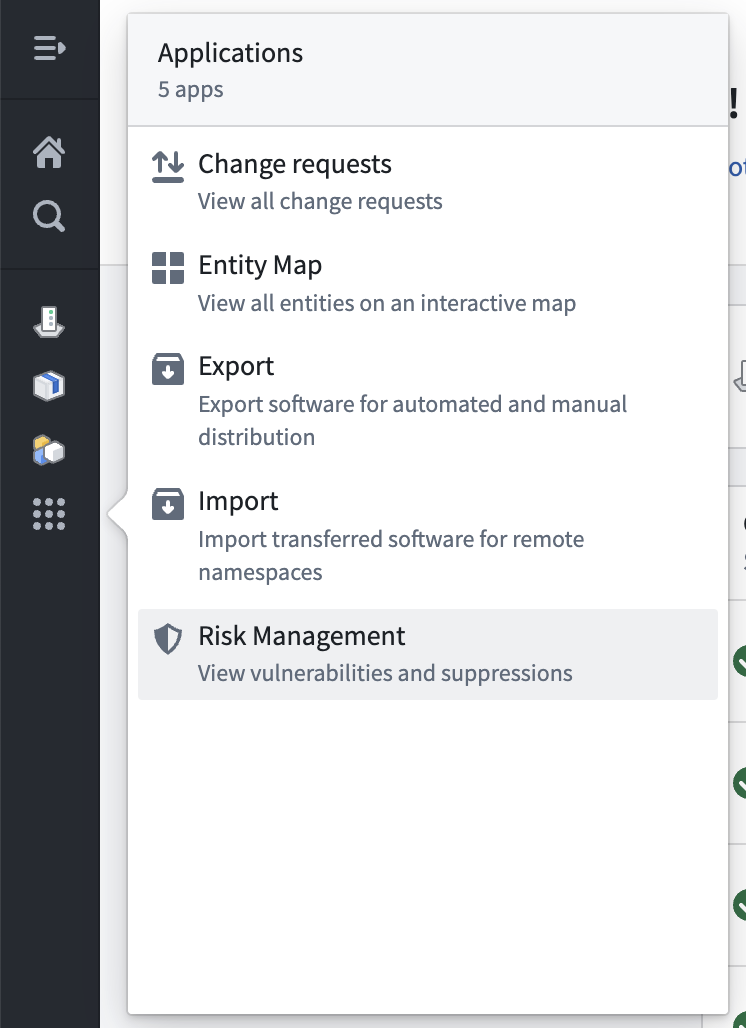
Task: Go to Home via house icon
Action: point(49,152)
